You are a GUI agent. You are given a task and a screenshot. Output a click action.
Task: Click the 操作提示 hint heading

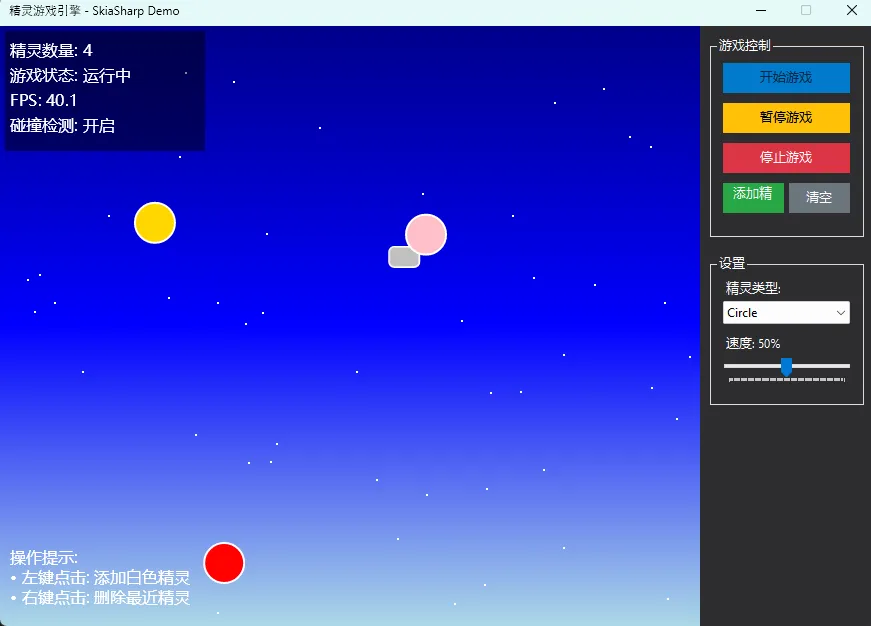tap(44, 557)
